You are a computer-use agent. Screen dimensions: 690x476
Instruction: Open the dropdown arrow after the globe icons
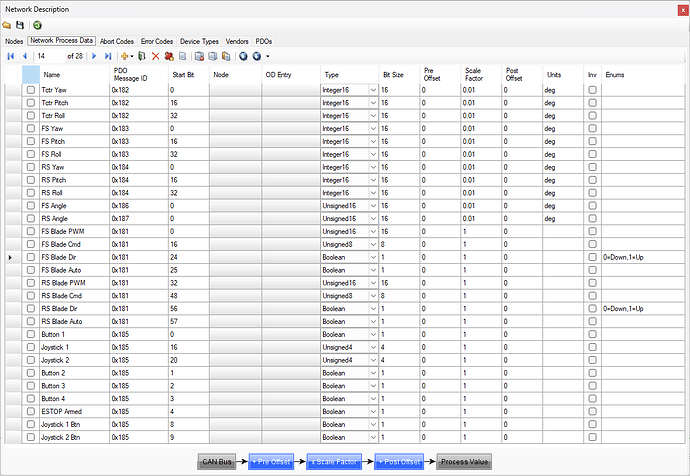point(268,56)
